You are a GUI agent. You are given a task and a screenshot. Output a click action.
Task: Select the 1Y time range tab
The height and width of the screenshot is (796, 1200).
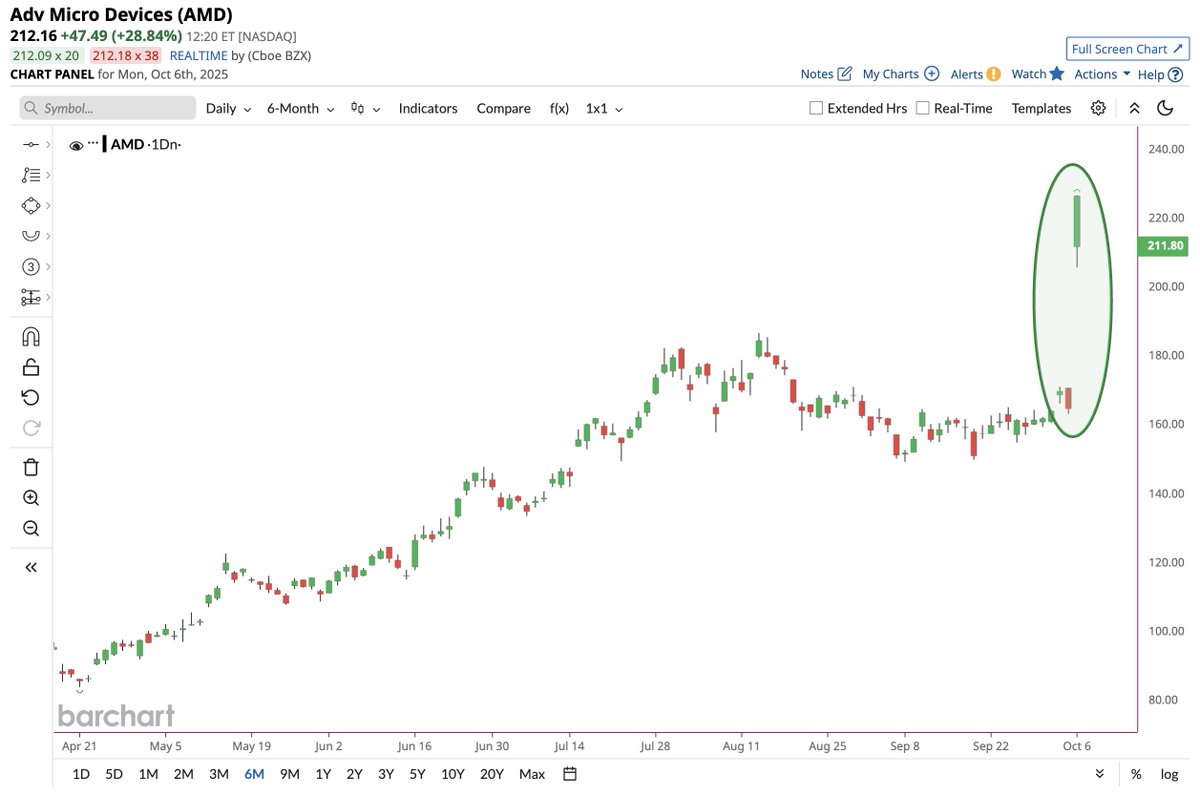[323, 774]
